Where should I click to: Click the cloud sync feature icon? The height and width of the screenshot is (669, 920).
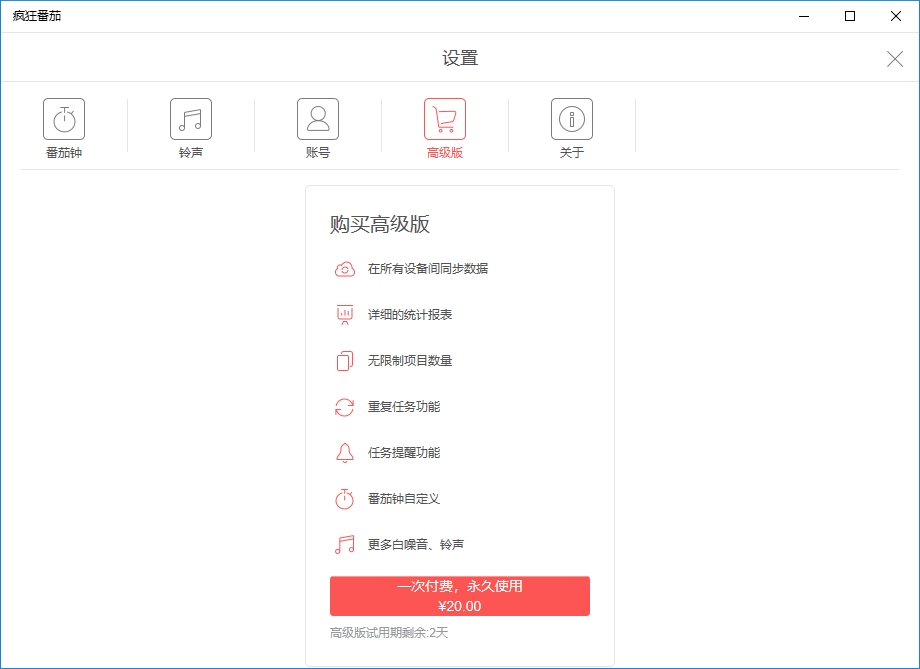344,269
